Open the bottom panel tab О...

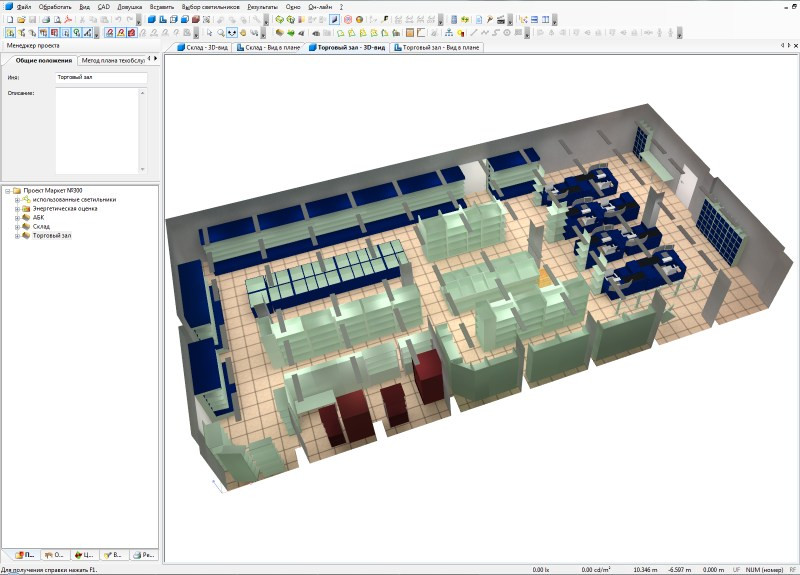[x=54, y=555]
